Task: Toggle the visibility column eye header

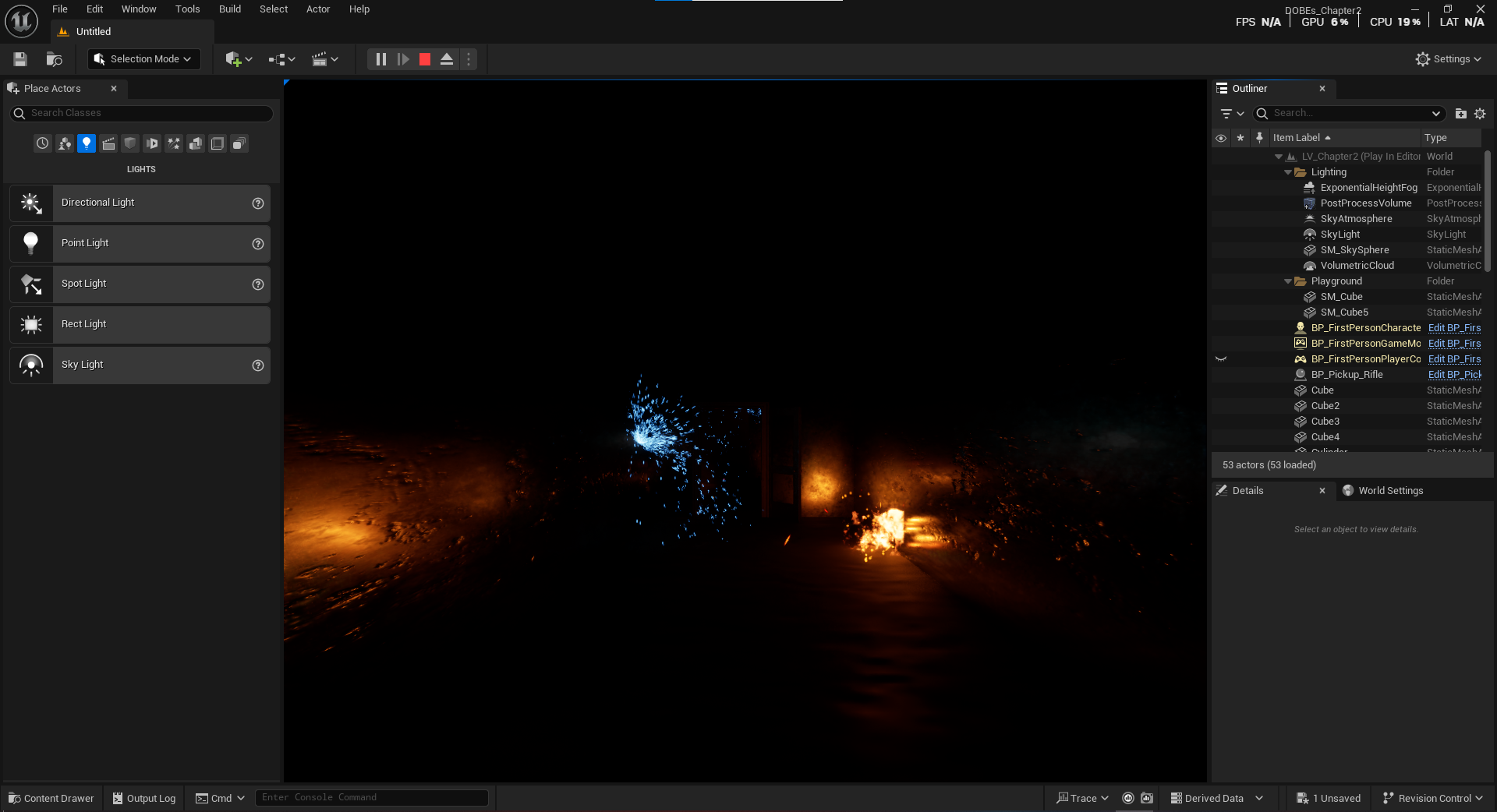Action: click(1221, 138)
